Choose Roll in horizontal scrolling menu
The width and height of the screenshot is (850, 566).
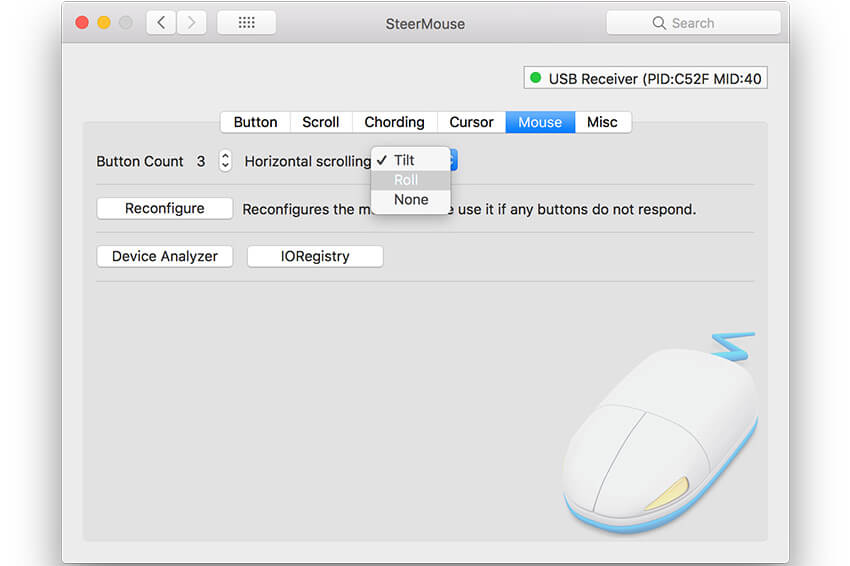point(411,180)
